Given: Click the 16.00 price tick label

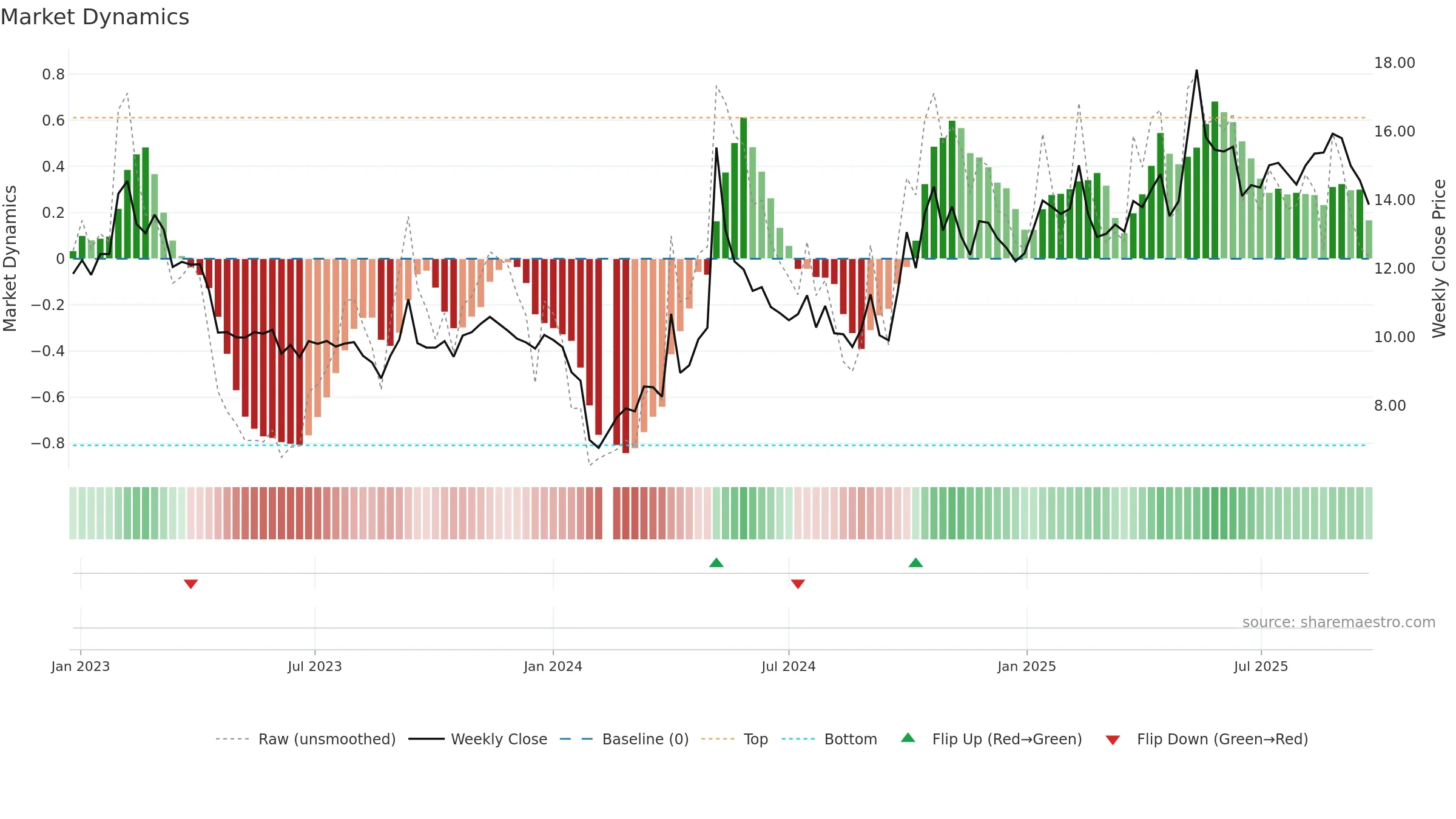Looking at the screenshot, I should [x=1394, y=132].
